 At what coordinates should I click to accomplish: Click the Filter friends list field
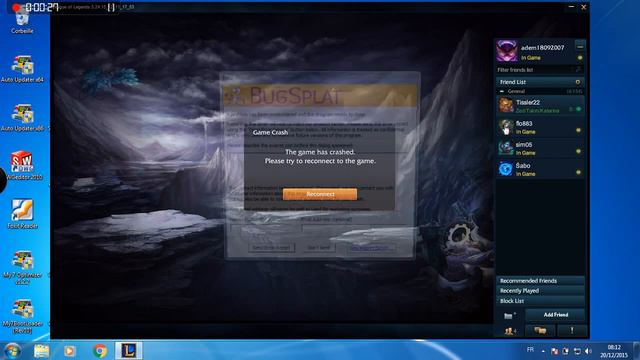point(539,70)
